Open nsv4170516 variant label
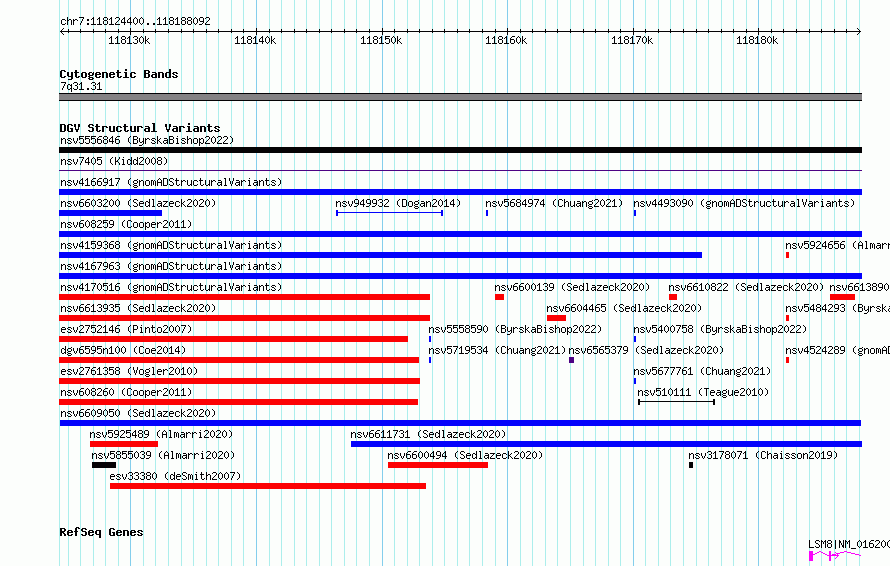 (171, 287)
